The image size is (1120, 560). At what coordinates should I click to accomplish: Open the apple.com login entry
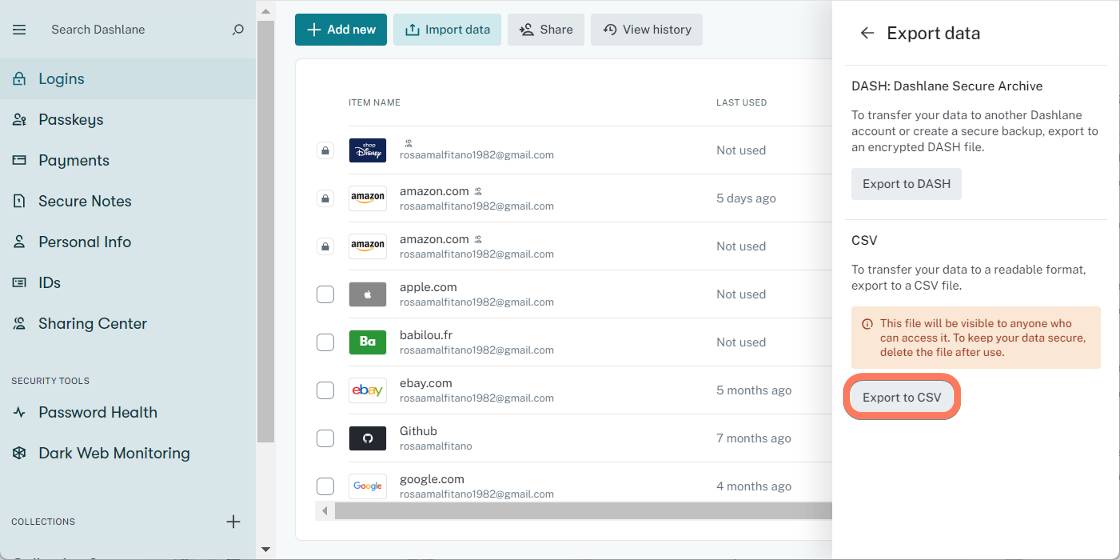[x=428, y=287]
